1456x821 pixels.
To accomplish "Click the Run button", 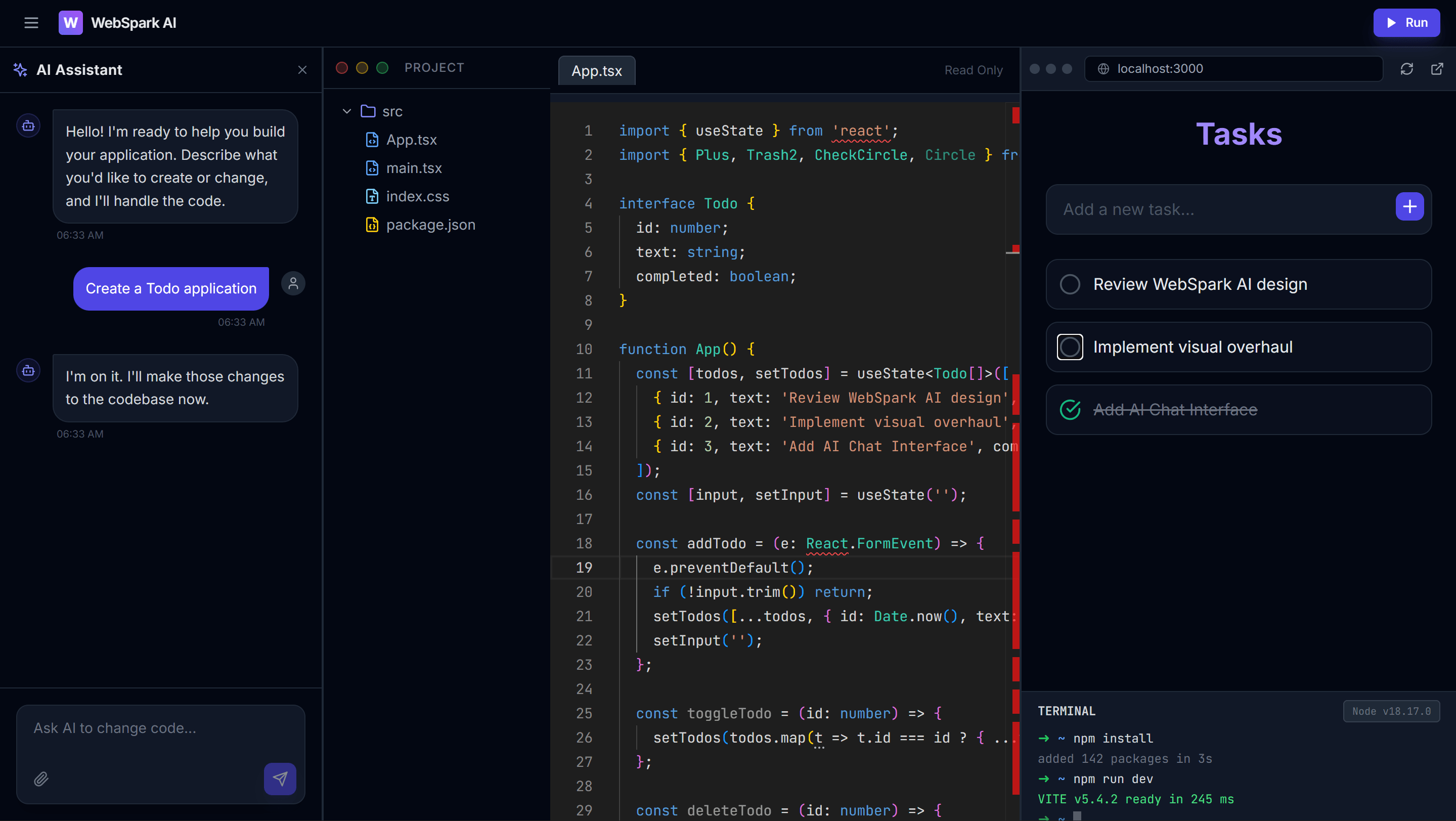I will [1406, 23].
